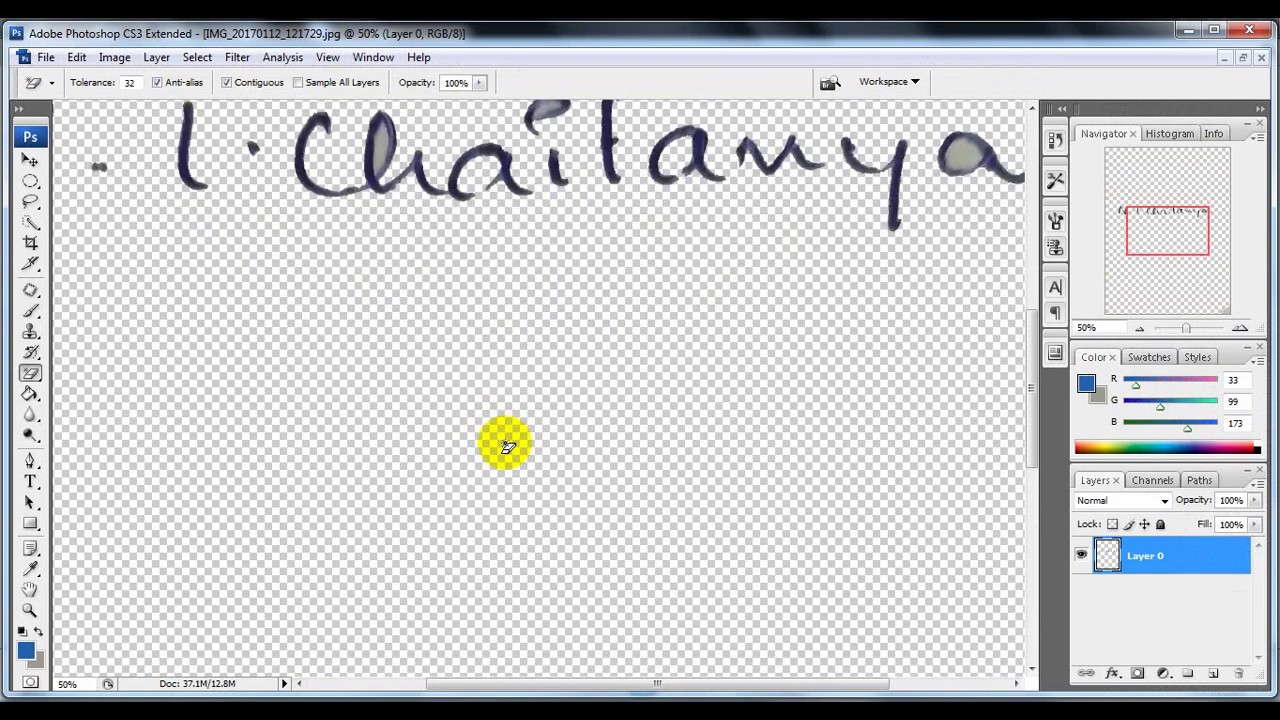The width and height of the screenshot is (1280, 720).
Task: Select the Move tool
Action: [30, 160]
